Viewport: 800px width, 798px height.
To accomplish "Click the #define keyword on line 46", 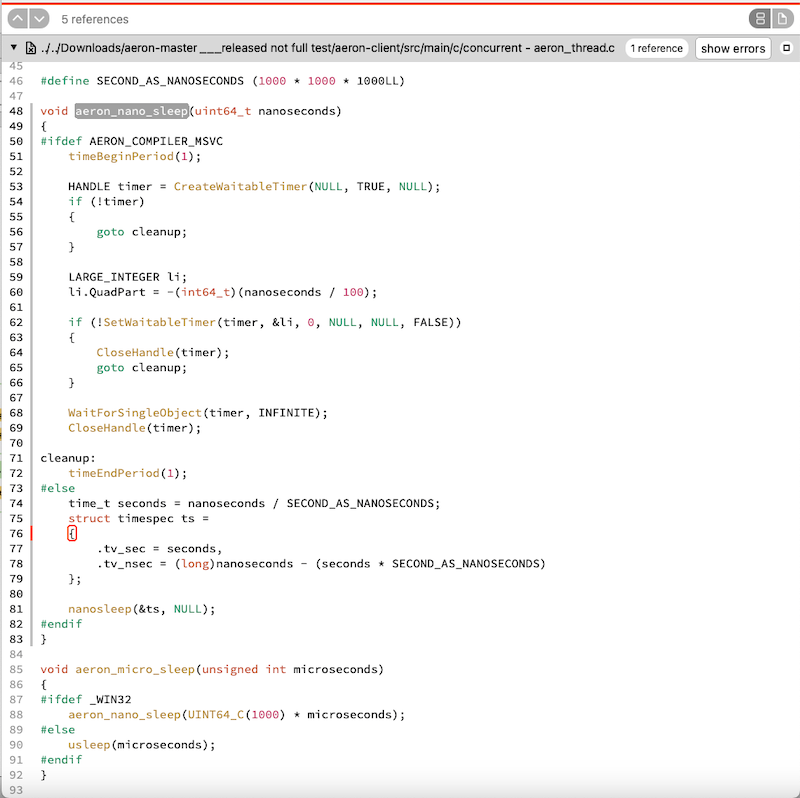I will point(65,81).
